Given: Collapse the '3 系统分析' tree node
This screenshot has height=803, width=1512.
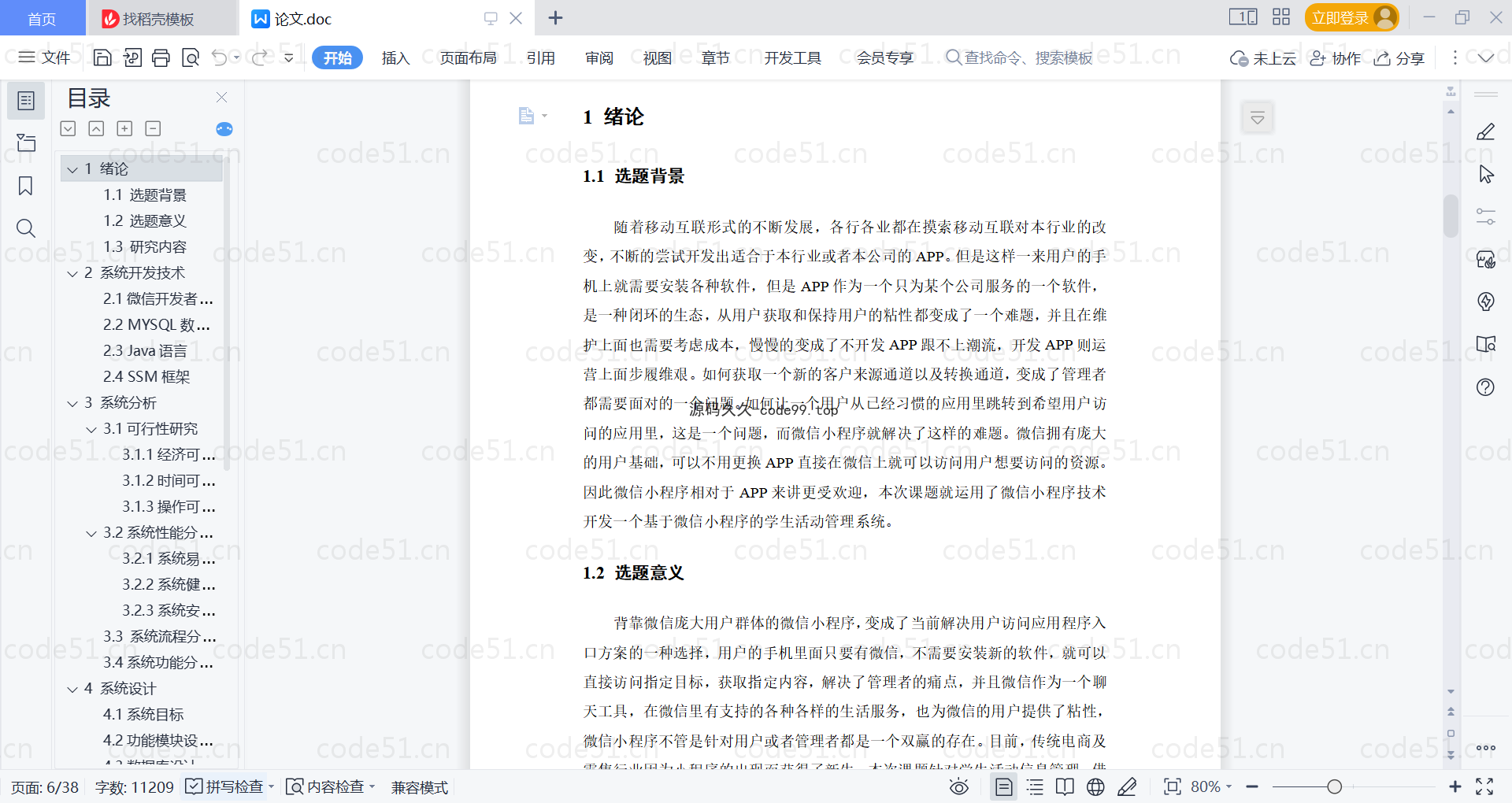Looking at the screenshot, I should pos(72,403).
